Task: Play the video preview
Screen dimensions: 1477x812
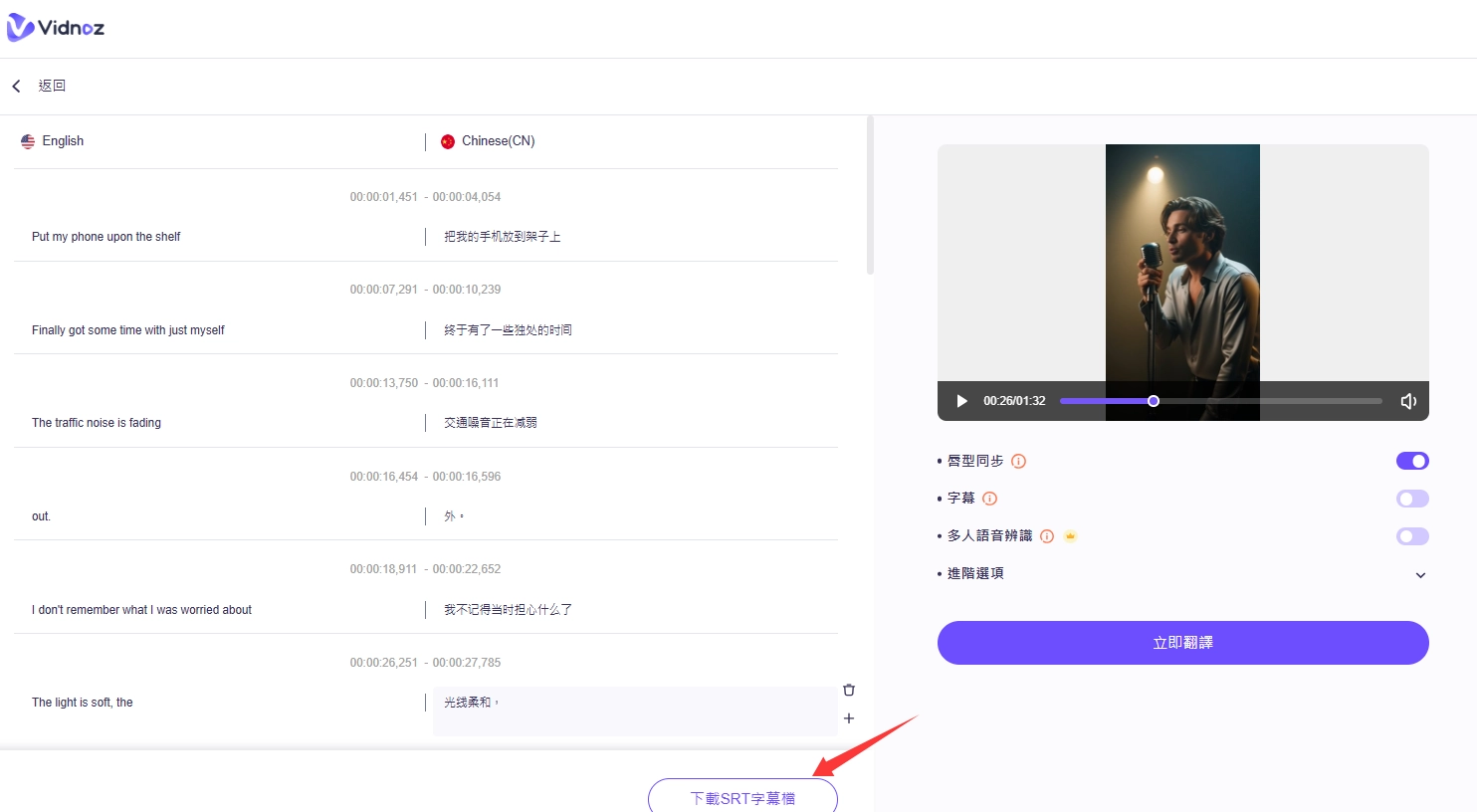Action: click(x=961, y=401)
